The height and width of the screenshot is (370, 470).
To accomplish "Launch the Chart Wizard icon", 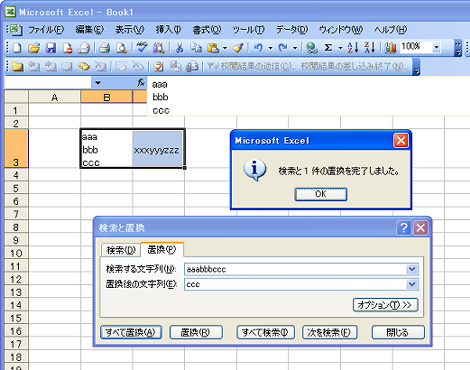I will 390,48.
